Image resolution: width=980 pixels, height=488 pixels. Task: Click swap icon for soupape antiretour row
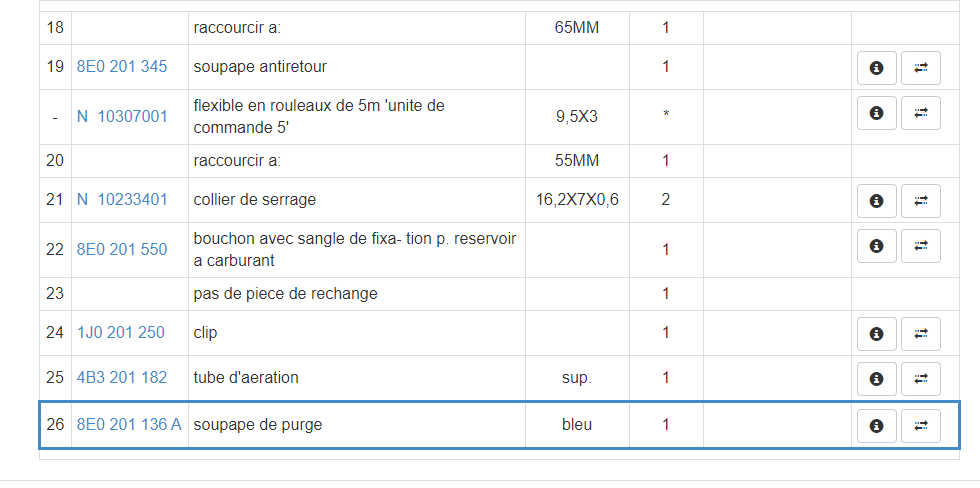pos(921,68)
